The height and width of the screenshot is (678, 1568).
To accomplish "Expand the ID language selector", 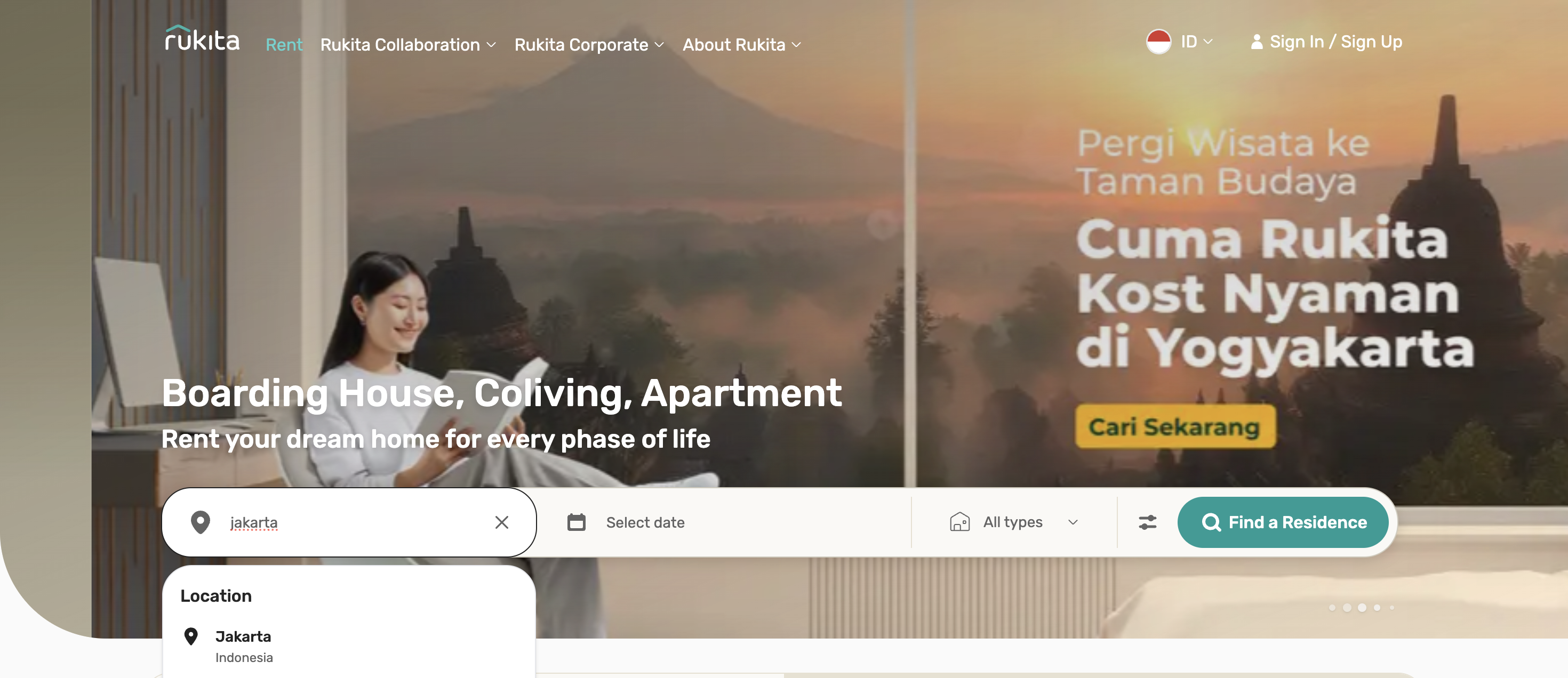I will tap(1196, 42).
